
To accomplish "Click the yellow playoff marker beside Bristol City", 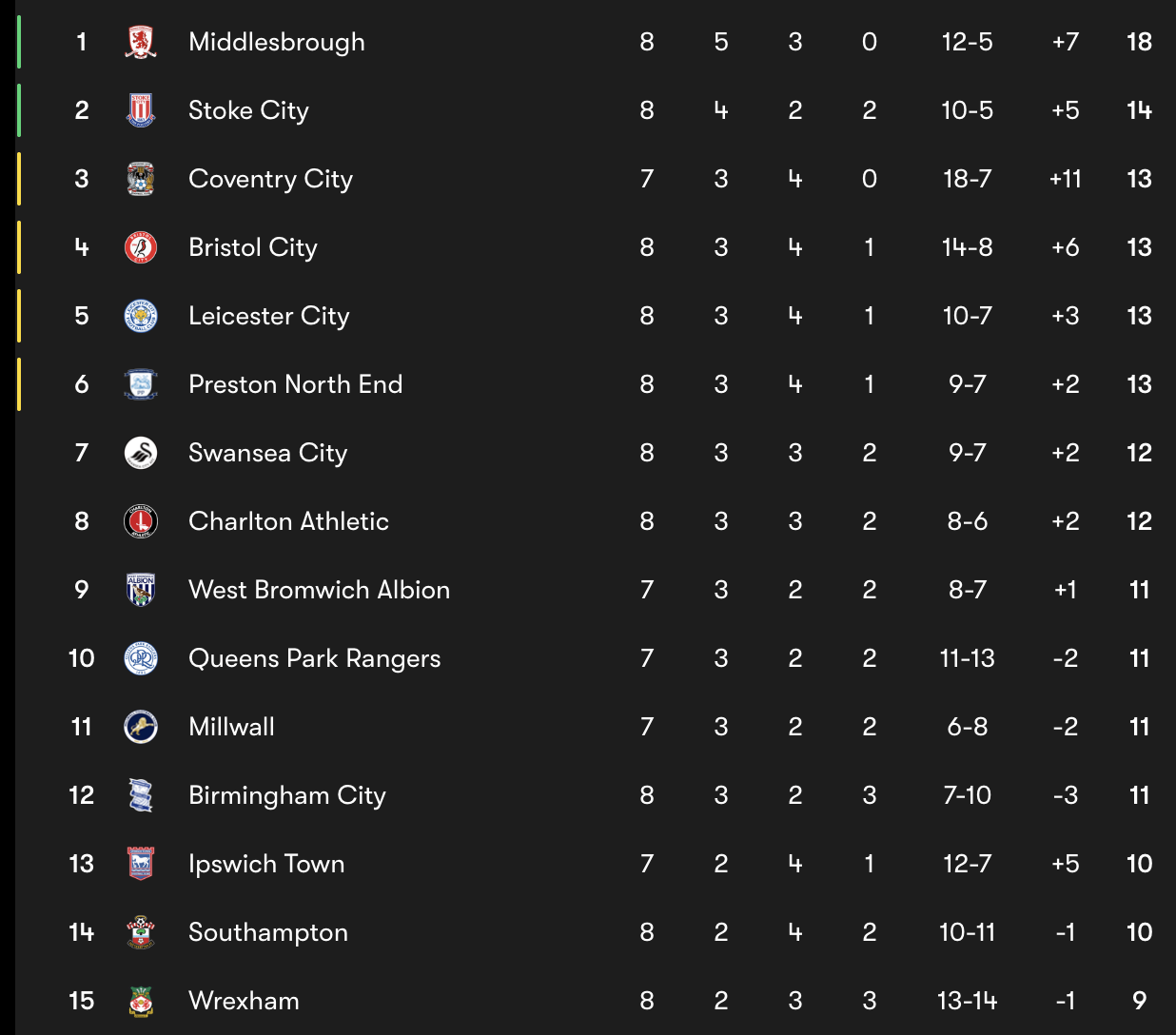I will click(19, 247).
